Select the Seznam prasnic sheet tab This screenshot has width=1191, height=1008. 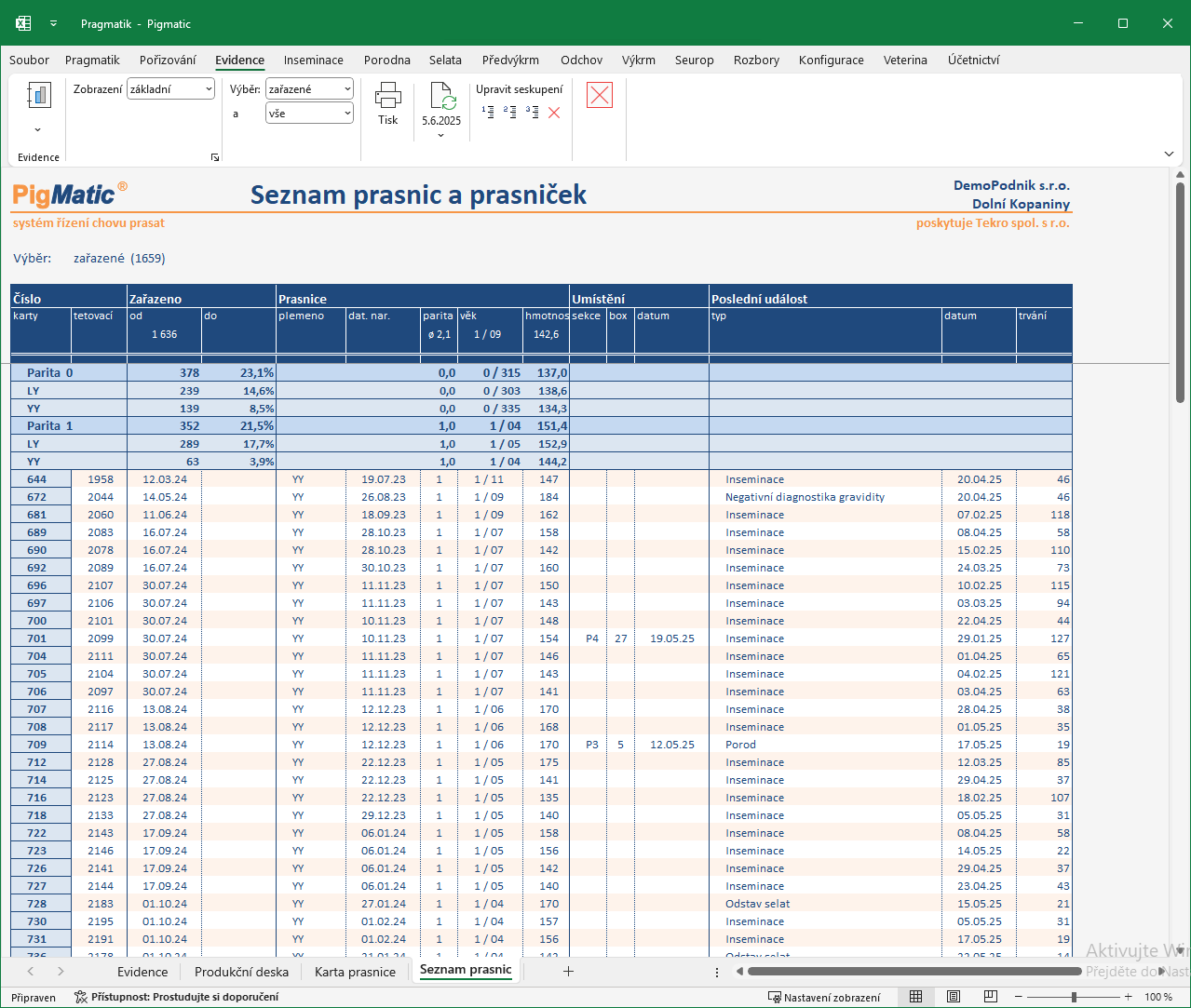(x=466, y=970)
